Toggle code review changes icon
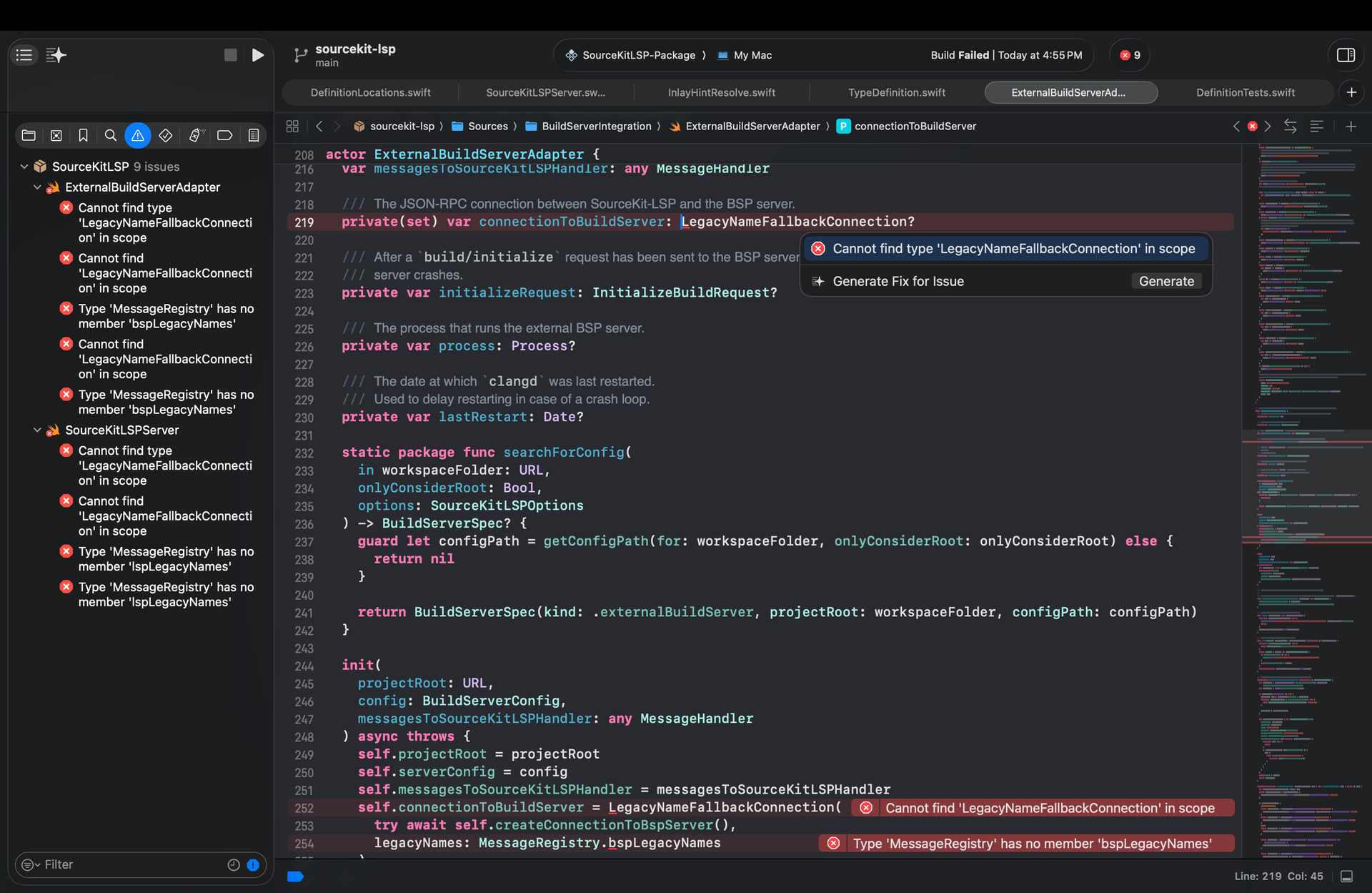The height and width of the screenshot is (893, 1372). tap(1290, 126)
